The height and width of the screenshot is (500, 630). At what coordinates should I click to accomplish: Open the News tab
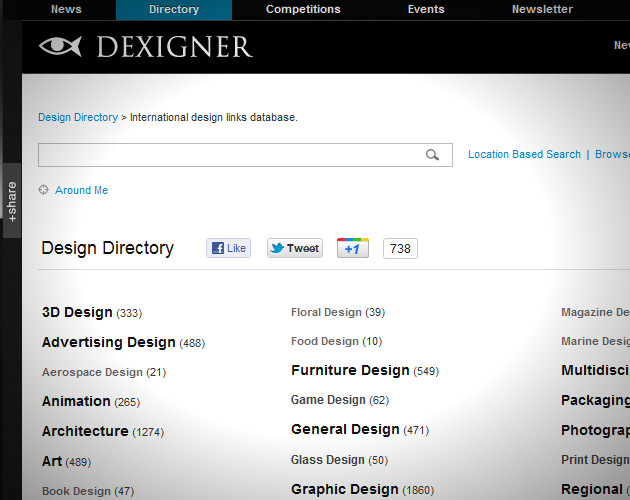[x=66, y=10]
